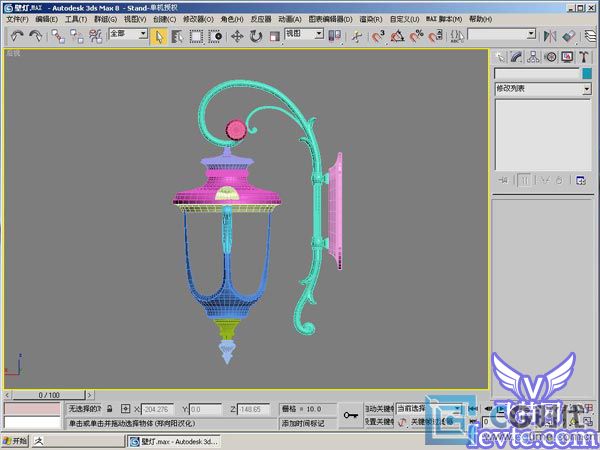The width and height of the screenshot is (600, 450).
Task: Open the 大 item on the taskbar
Action: coord(78,441)
